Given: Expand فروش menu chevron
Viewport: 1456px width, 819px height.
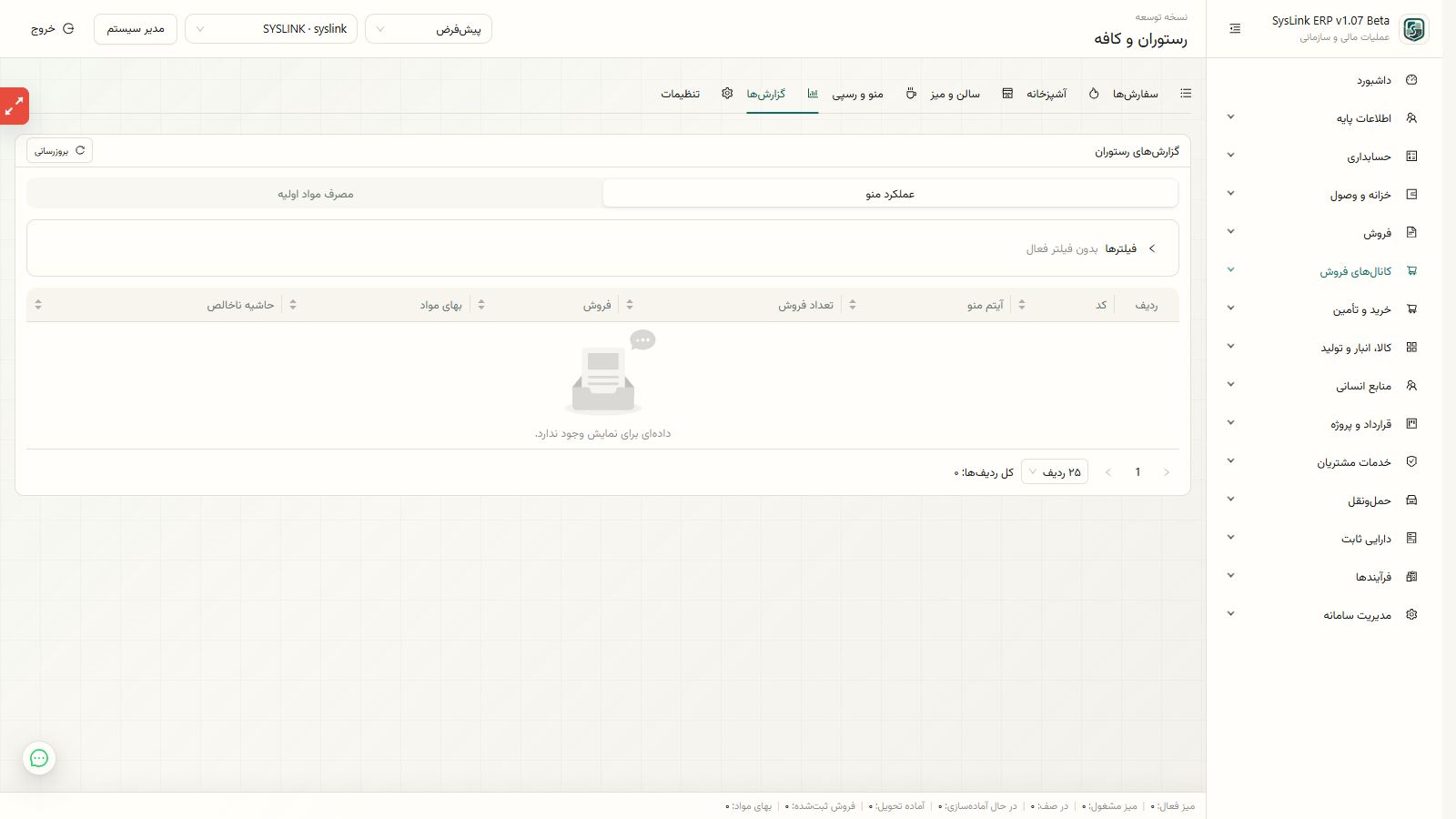Looking at the screenshot, I should (1231, 232).
